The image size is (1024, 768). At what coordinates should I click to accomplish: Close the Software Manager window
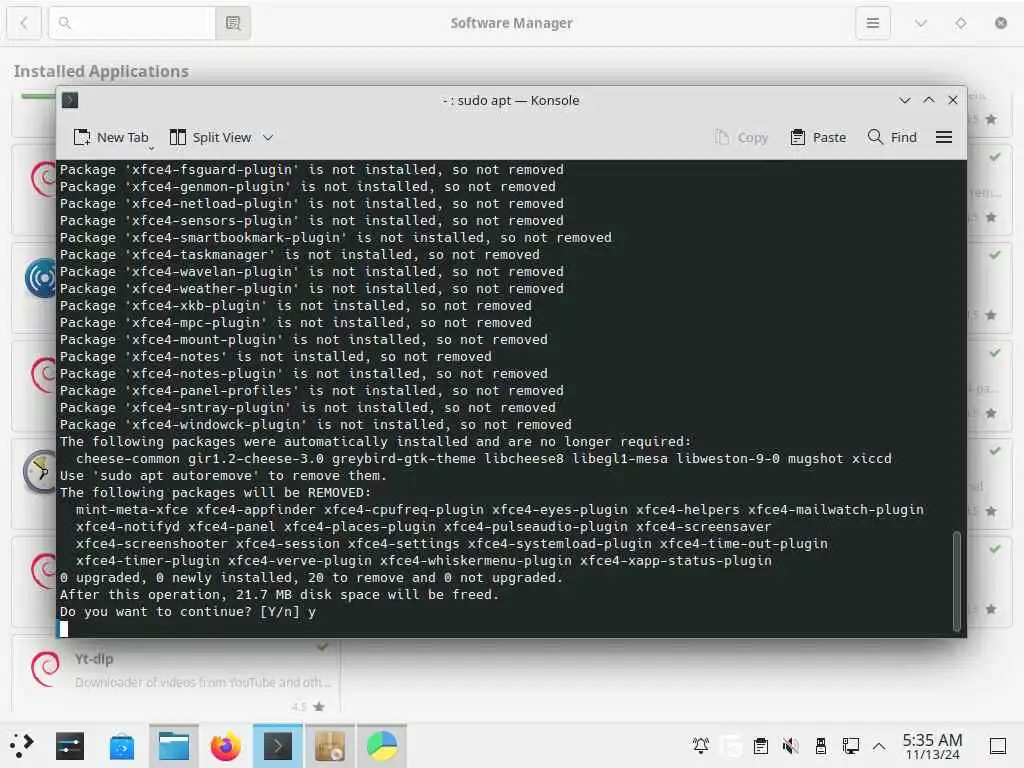(1000, 23)
